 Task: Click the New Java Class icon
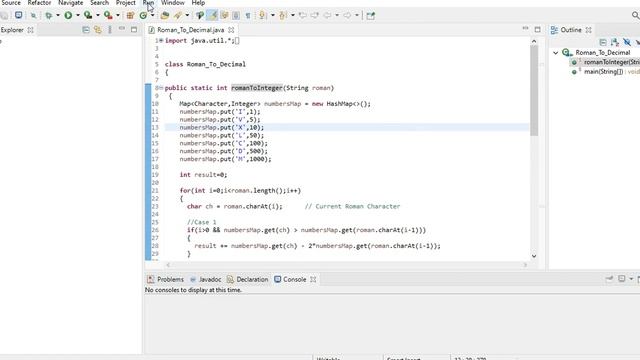(x=143, y=16)
